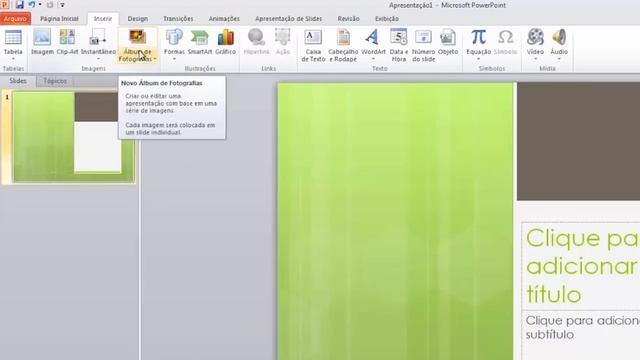The width and height of the screenshot is (640, 360).
Task: Click the title placeholder "Clique para adicionar título"
Action: click(x=581, y=266)
